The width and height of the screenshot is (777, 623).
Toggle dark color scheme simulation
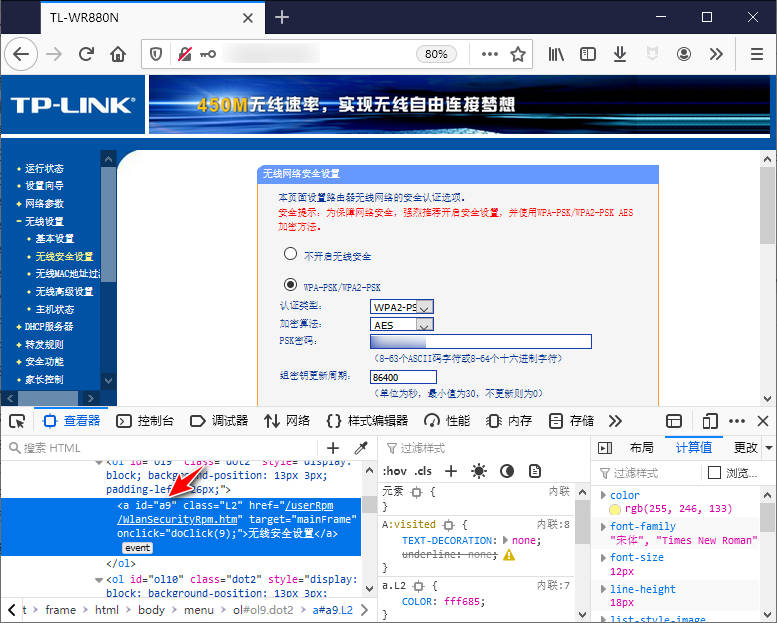506,471
